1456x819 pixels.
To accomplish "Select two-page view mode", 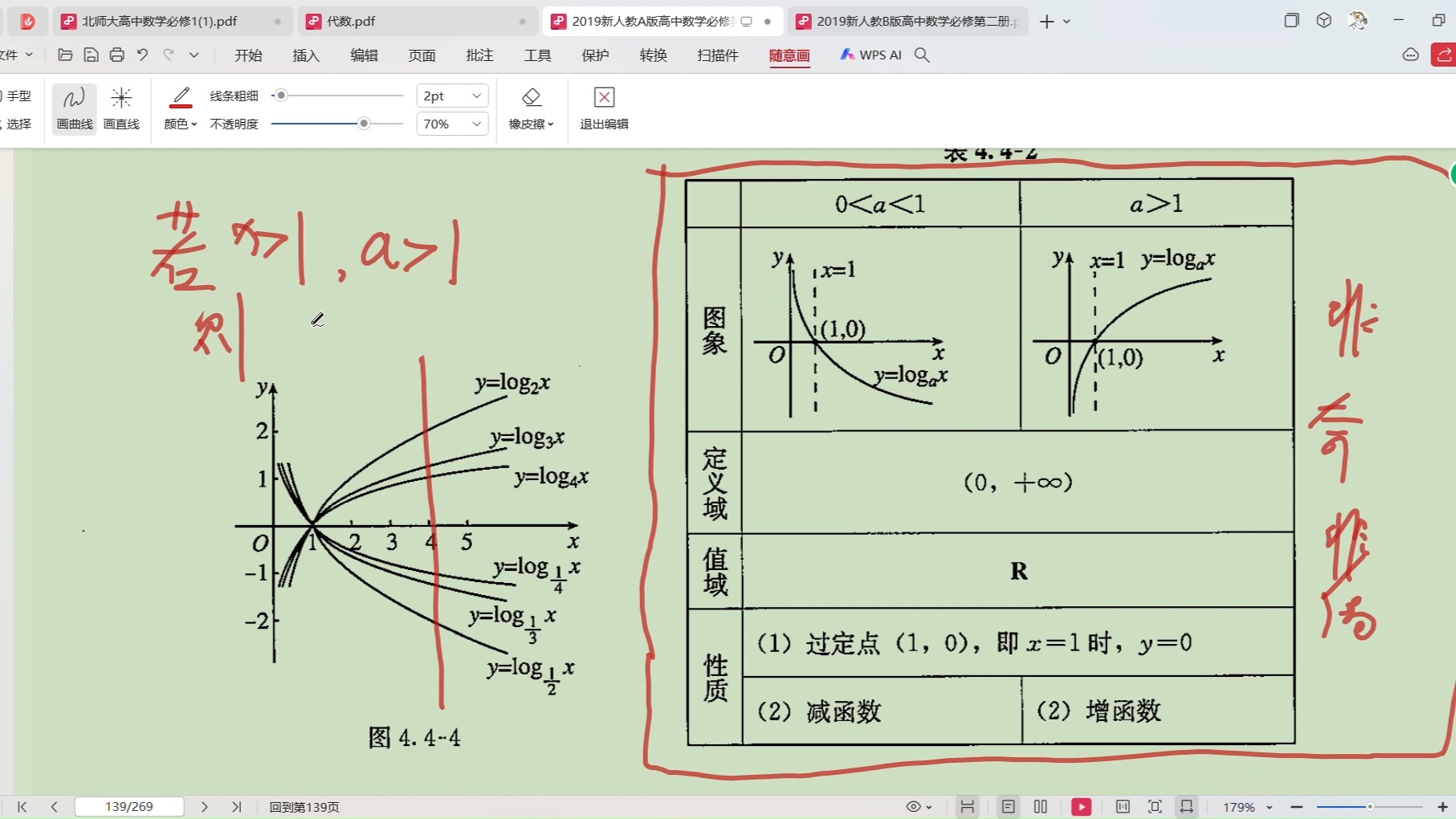I will click(x=1041, y=807).
